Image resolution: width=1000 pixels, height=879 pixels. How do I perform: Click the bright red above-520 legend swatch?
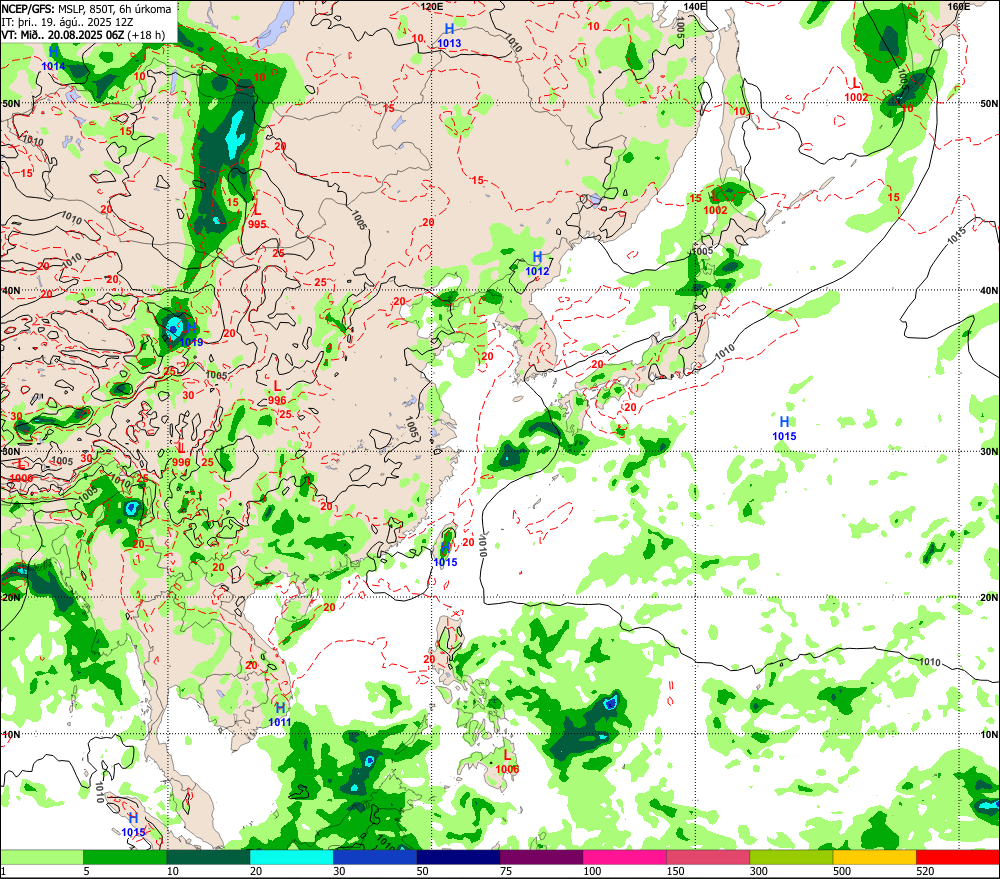(x=958, y=857)
